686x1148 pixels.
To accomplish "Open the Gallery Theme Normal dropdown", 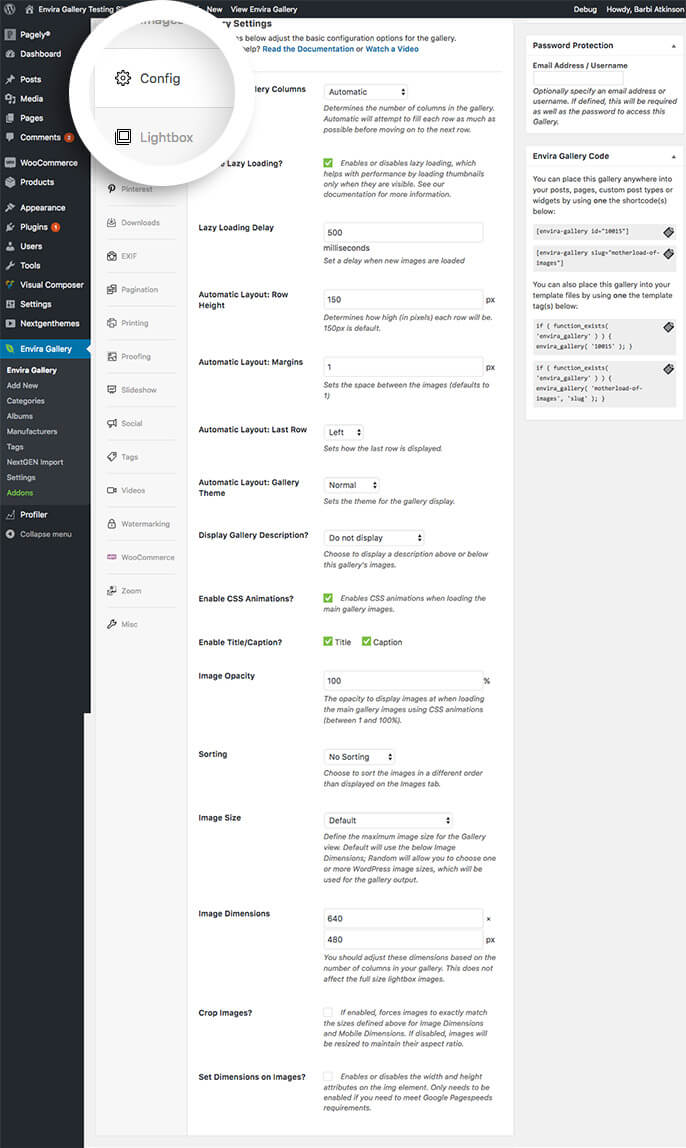I will 351,485.
